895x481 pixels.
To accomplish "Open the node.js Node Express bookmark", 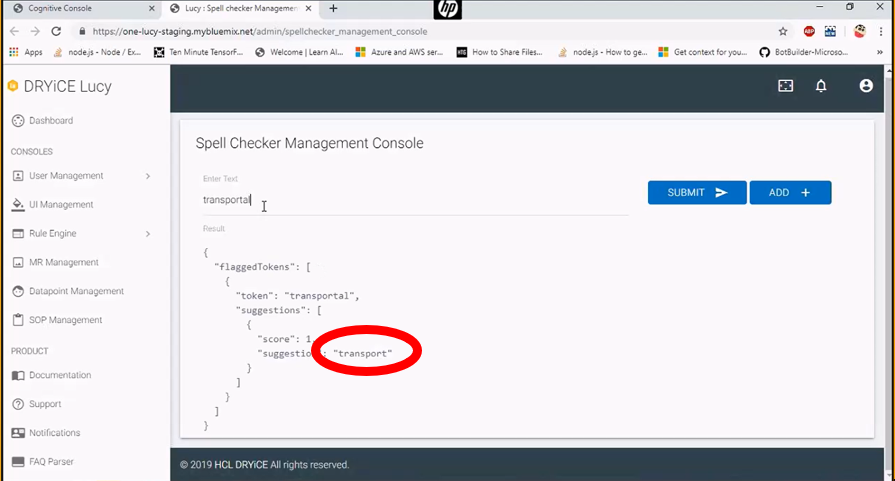I will pos(97,52).
